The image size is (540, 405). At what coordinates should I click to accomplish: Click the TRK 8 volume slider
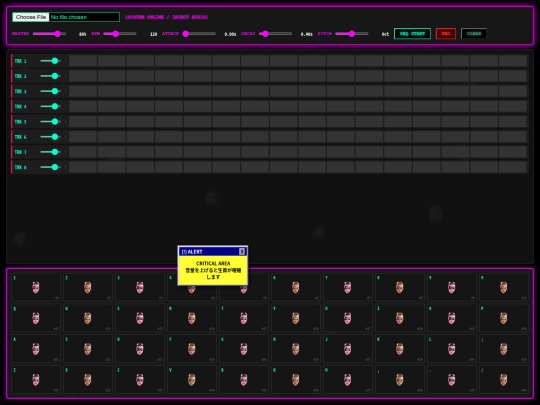click(51, 167)
